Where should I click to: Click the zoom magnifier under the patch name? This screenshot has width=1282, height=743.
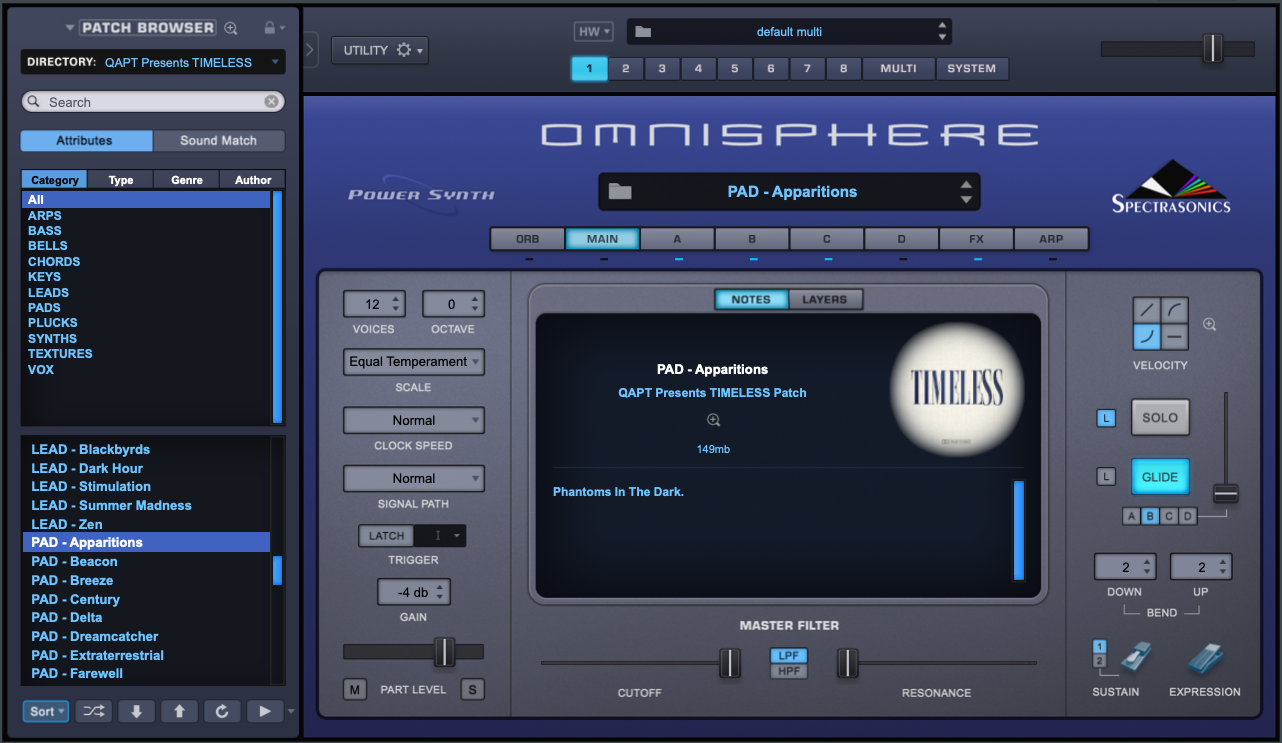pyautogui.click(x=713, y=421)
